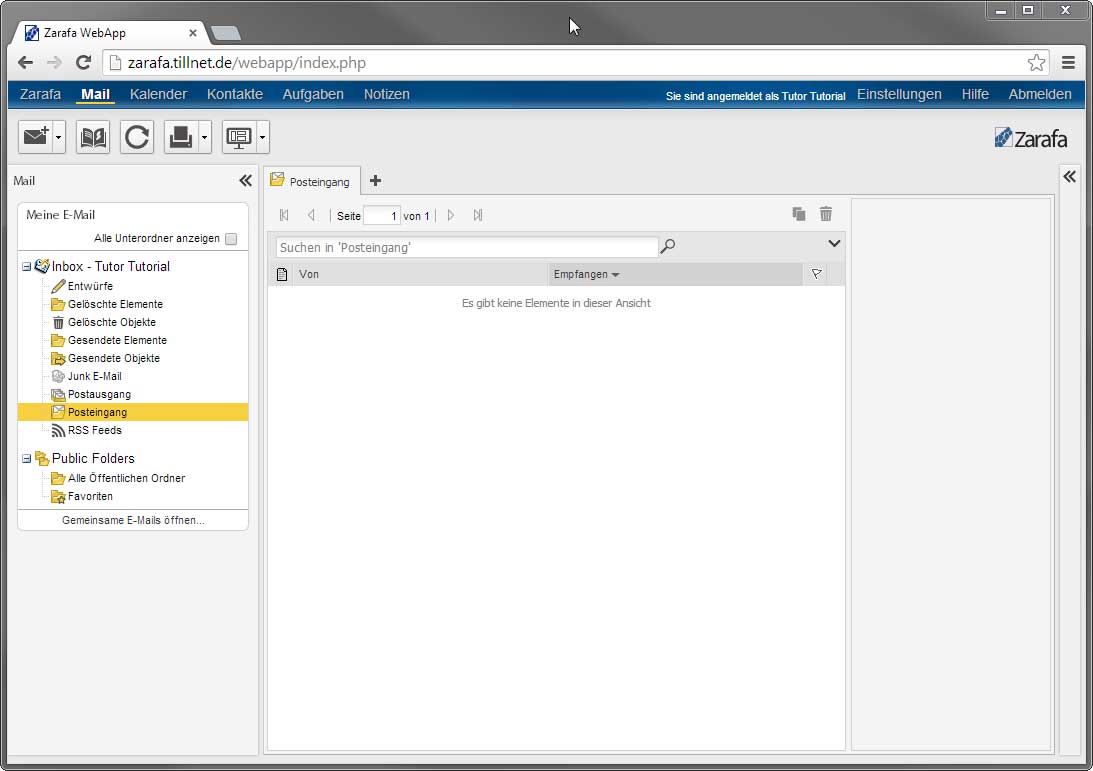Select the Inbox - Tutor Tutorial store
Viewport: 1093px width, 771px height.
tap(110, 266)
